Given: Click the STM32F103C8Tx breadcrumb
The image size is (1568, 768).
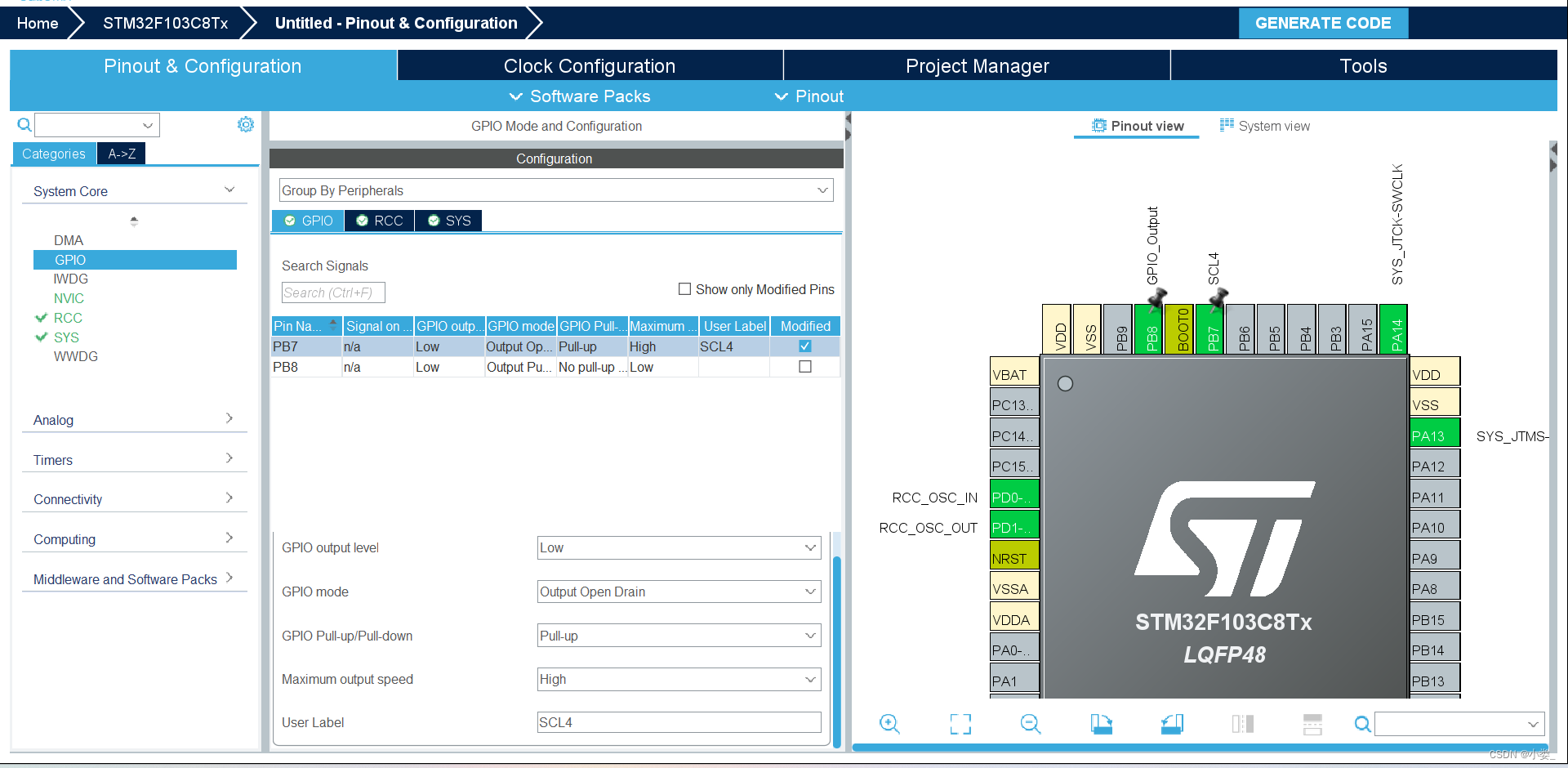Looking at the screenshot, I should pos(166,23).
